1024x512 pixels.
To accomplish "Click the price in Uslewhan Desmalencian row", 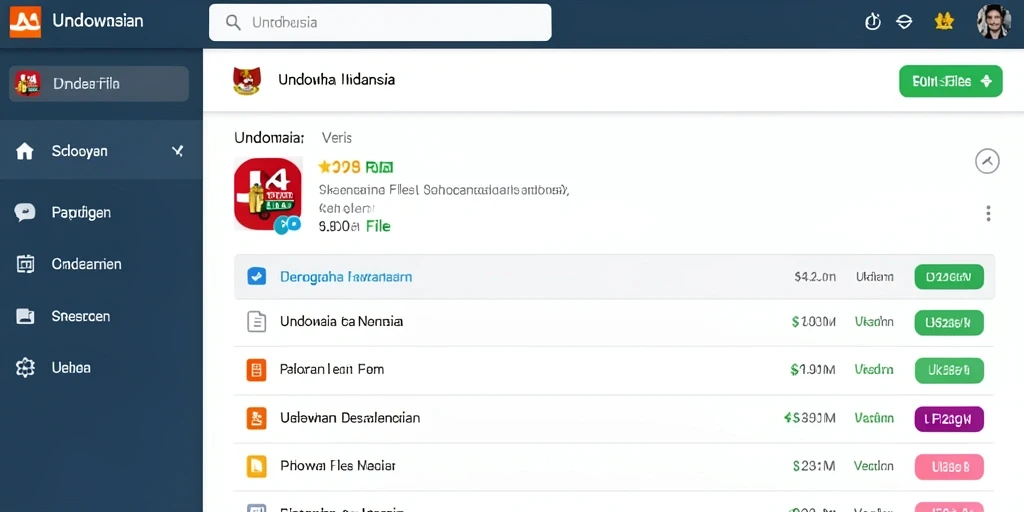I will click(x=810, y=418).
